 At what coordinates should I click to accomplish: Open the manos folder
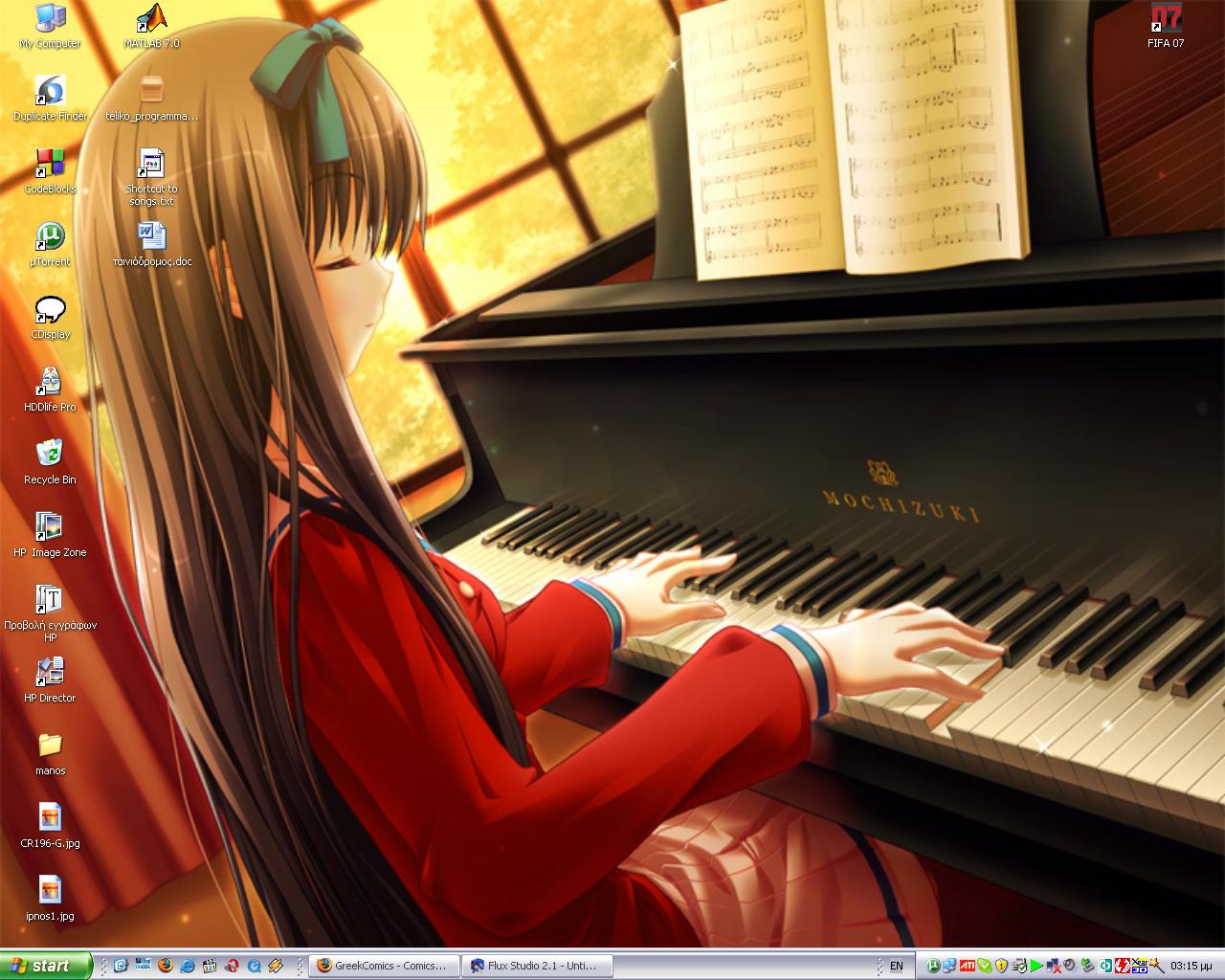click(x=50, y=753)
